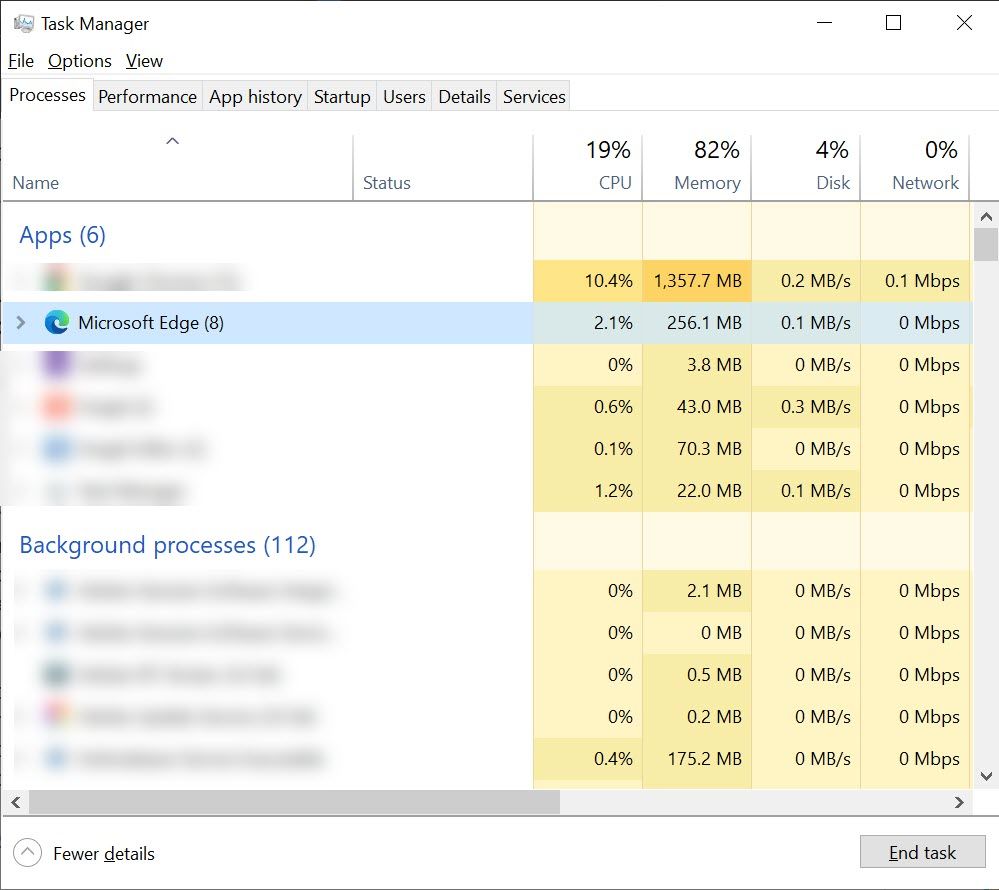Switch to the Services tab
Viewport: 999px width, 890px height.
click(533, 96)
